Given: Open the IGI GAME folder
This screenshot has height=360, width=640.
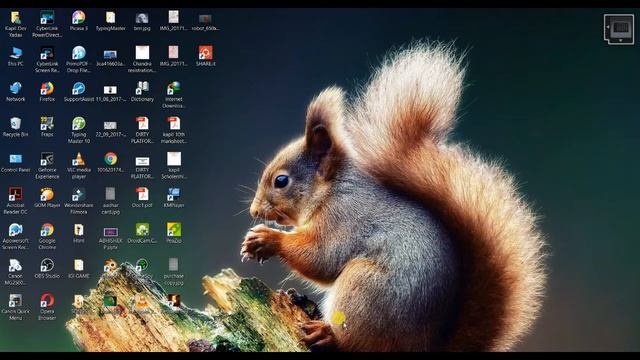Looking at the screenshot, I should 79,269.
